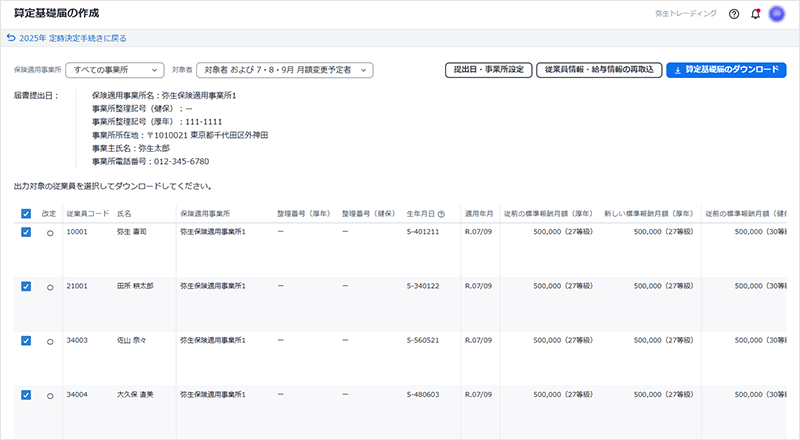This screenshot has height=440, width=800.
Task: Expand the 保険適用事業所 dropdown
Action: pos(114,70)
